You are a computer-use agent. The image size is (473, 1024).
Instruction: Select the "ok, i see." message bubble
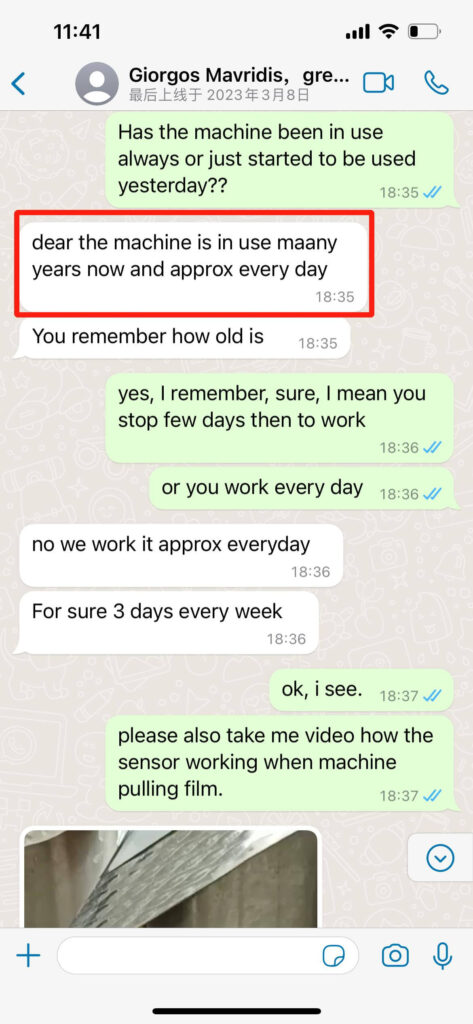pyautogui.click(x=361, y=690)
